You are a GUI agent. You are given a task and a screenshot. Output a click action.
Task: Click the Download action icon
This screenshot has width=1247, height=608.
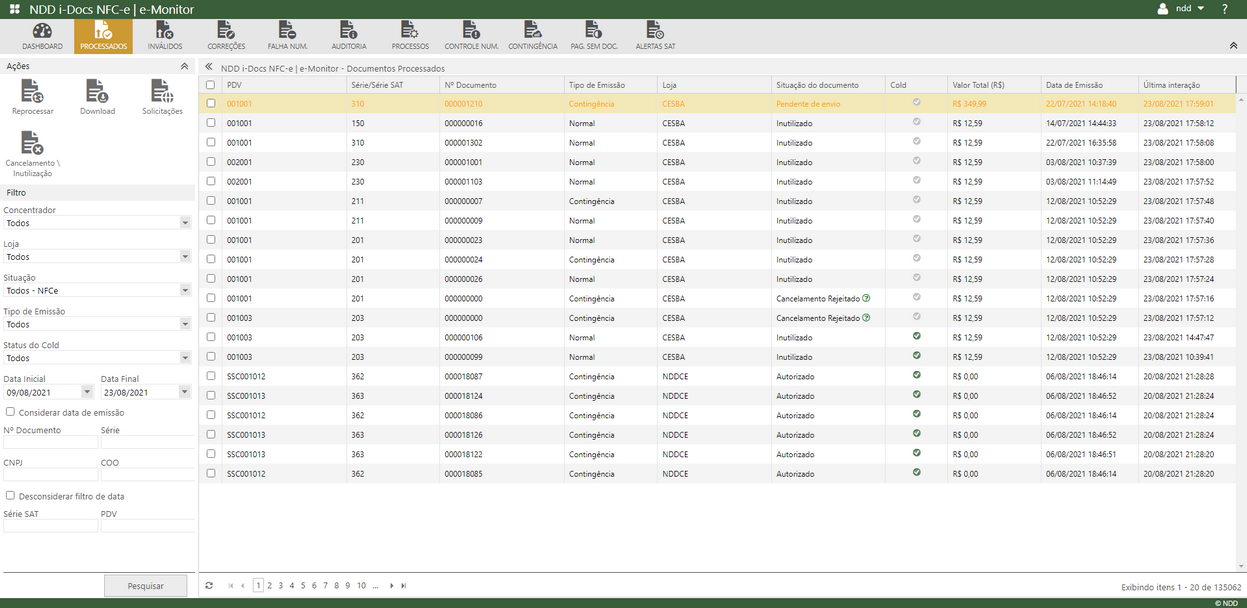[x=97, y=93]
